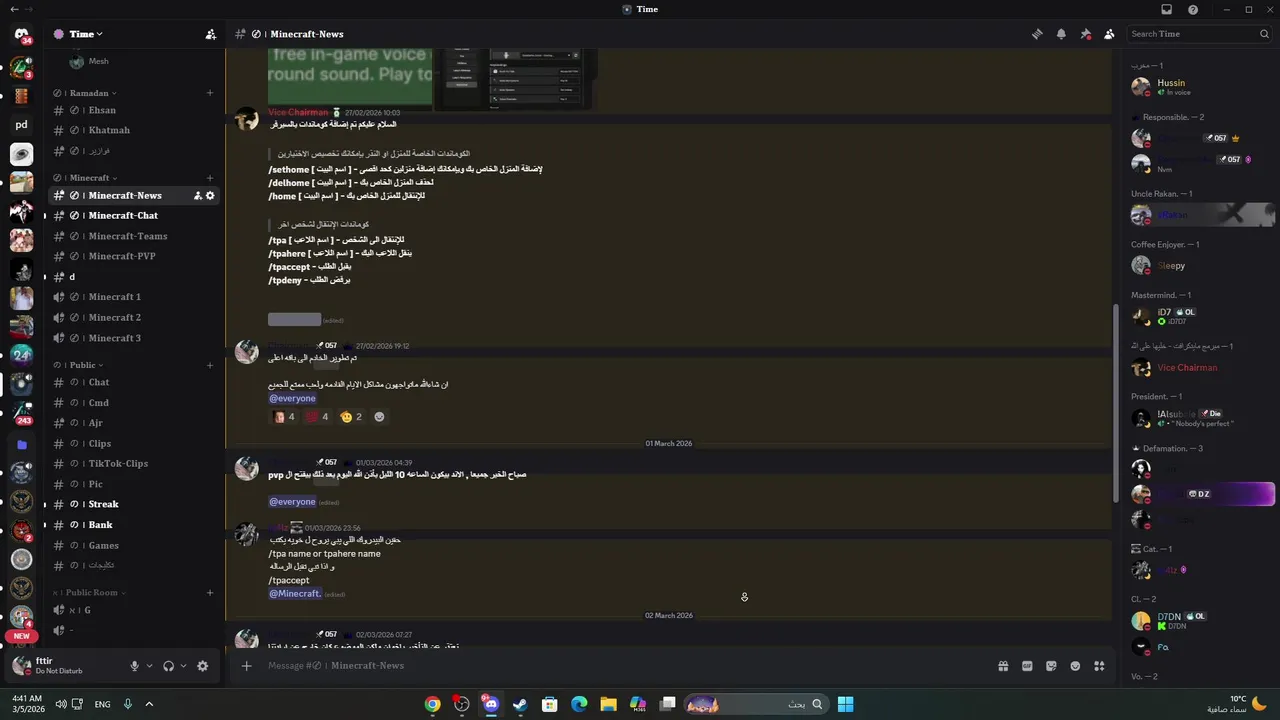Deafen headphones in user panel
Image resolution: width=1280 pixels, height=720 pixels.
[x=168, y=666]
